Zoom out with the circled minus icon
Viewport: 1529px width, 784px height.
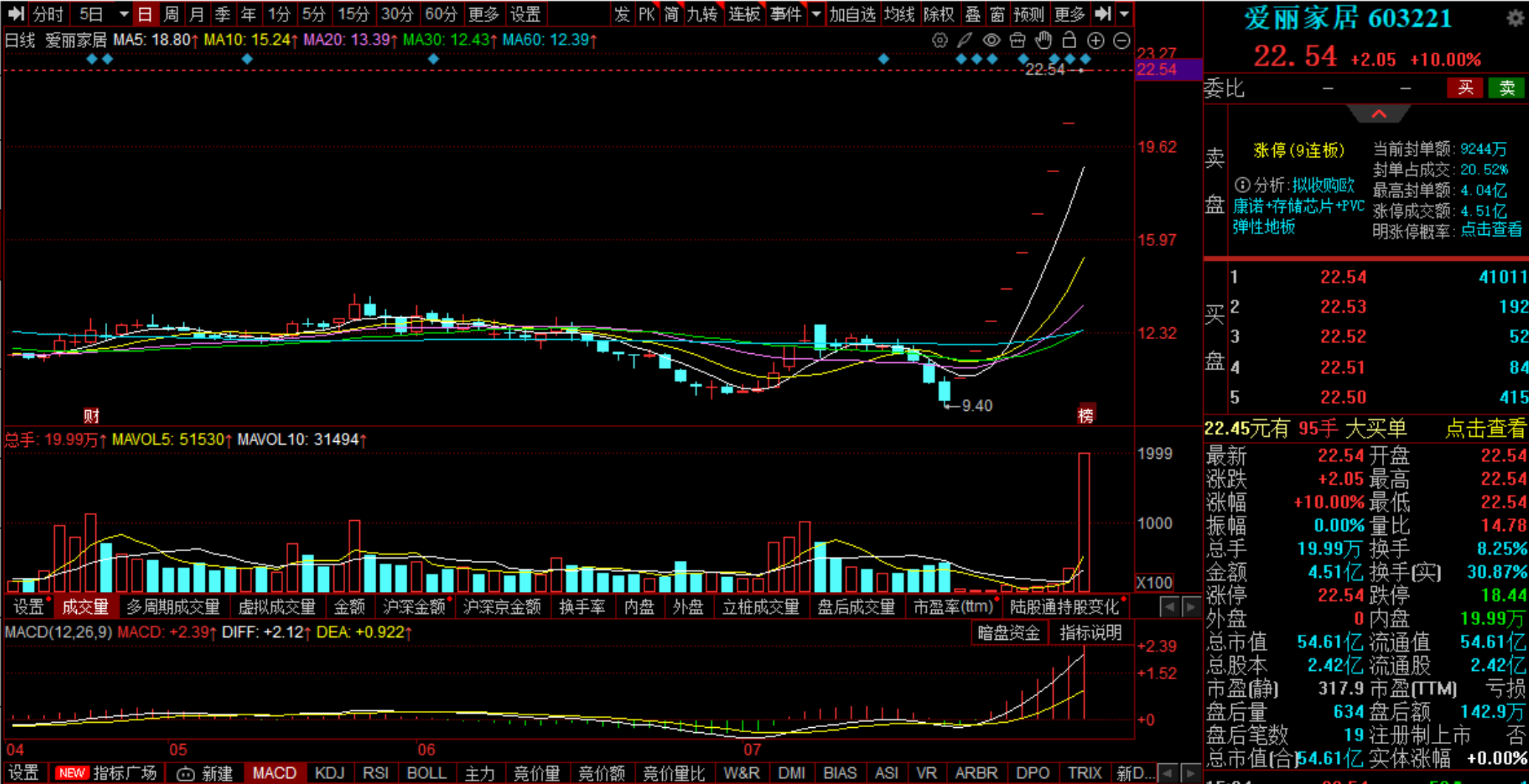(x=1121, y=41)
